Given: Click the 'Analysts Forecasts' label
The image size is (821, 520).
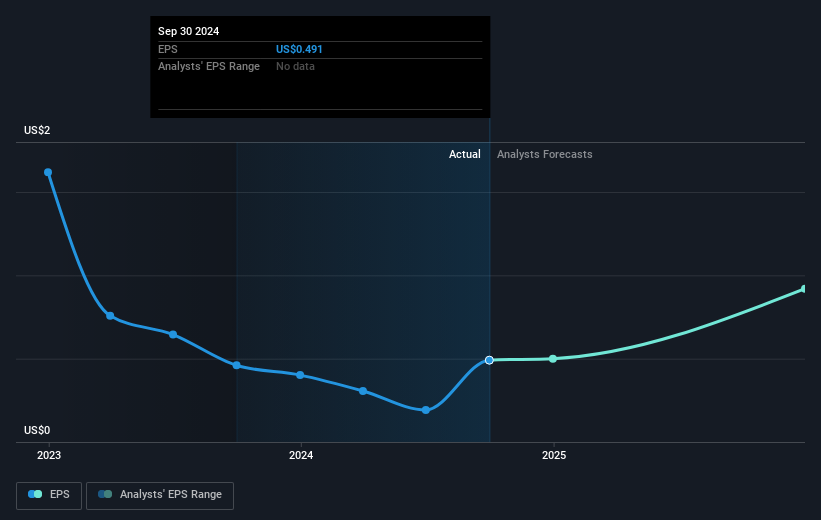Looking at the screenshot, I should (x=545, y=154).
